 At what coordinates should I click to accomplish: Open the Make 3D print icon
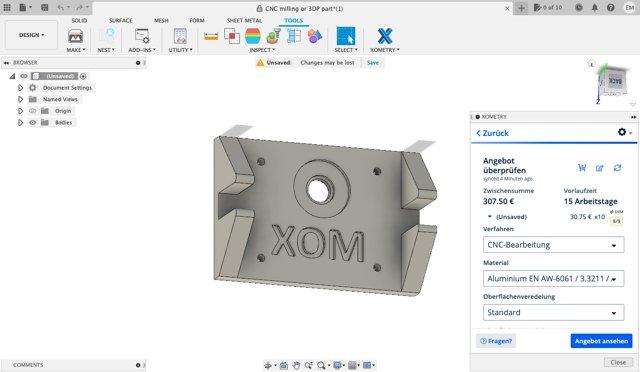[76, 36]
